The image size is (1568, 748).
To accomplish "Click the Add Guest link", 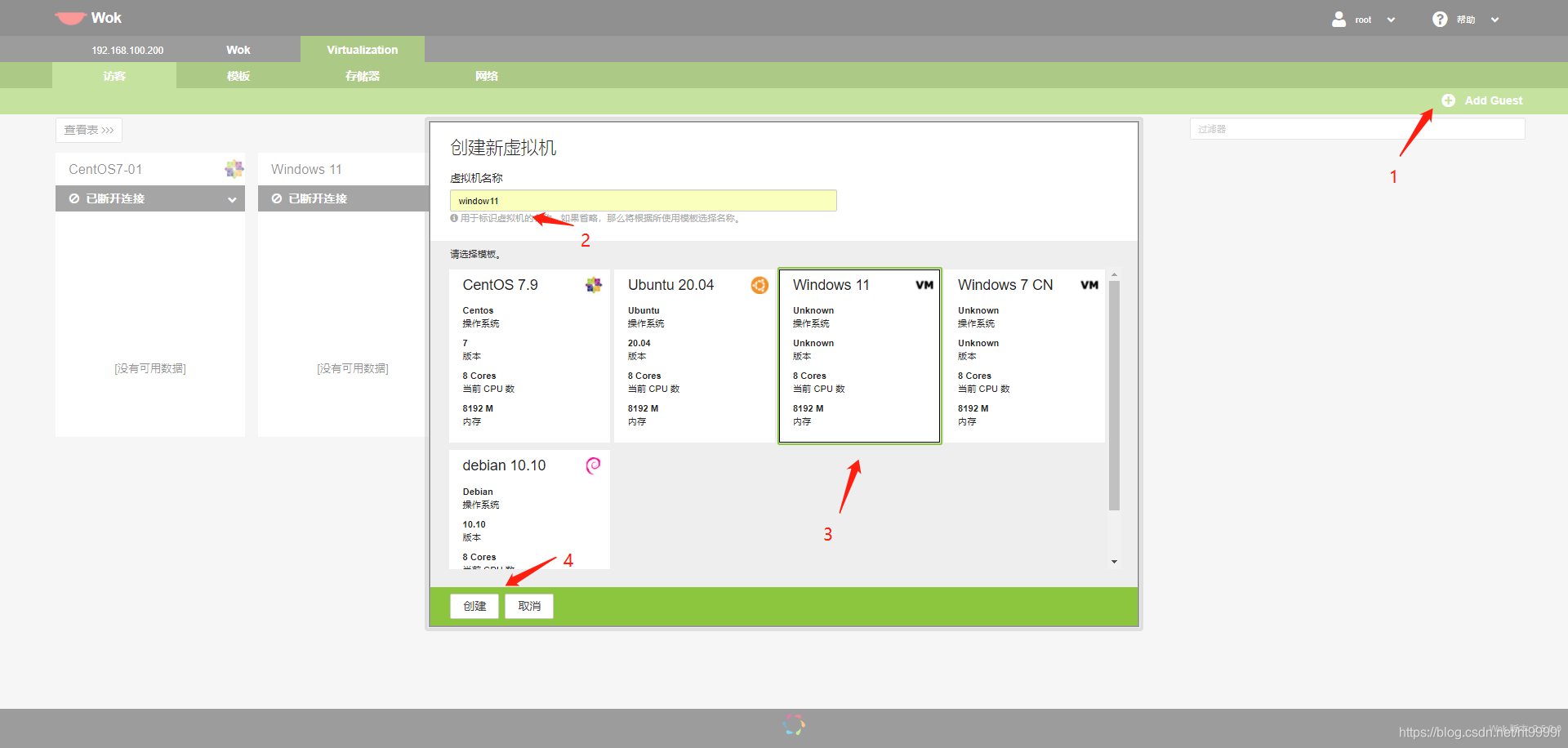I will [x=1493, y=100].
